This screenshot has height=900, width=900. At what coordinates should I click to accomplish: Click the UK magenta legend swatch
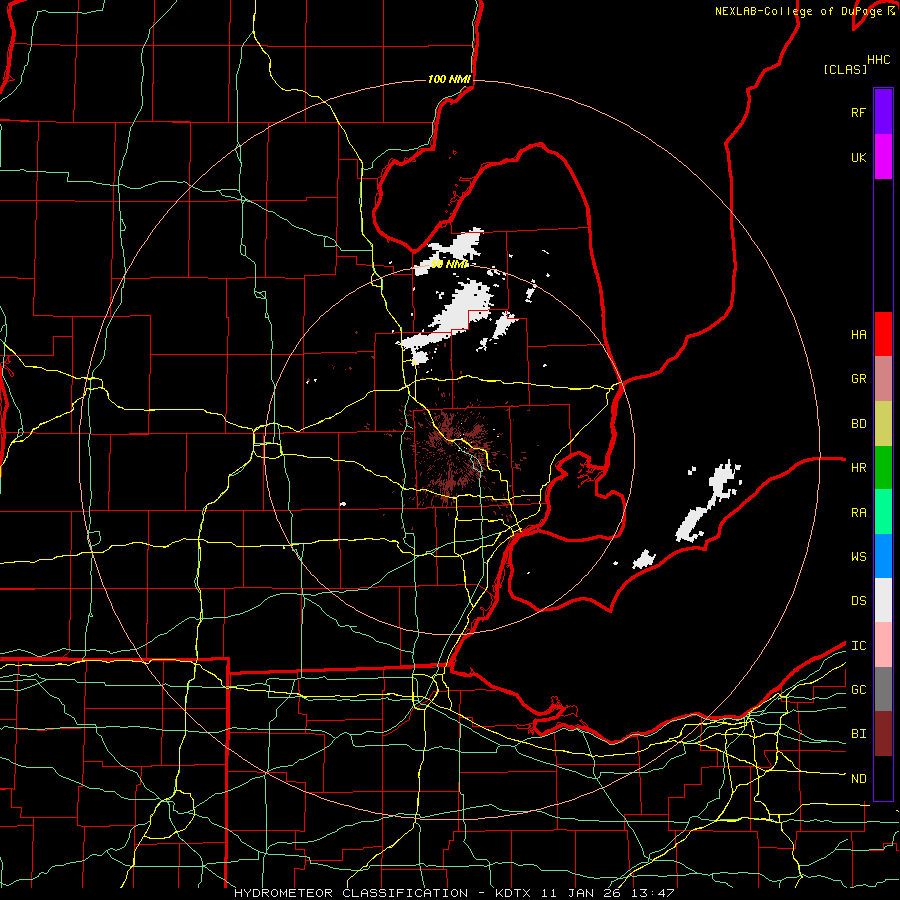point(883,157)
